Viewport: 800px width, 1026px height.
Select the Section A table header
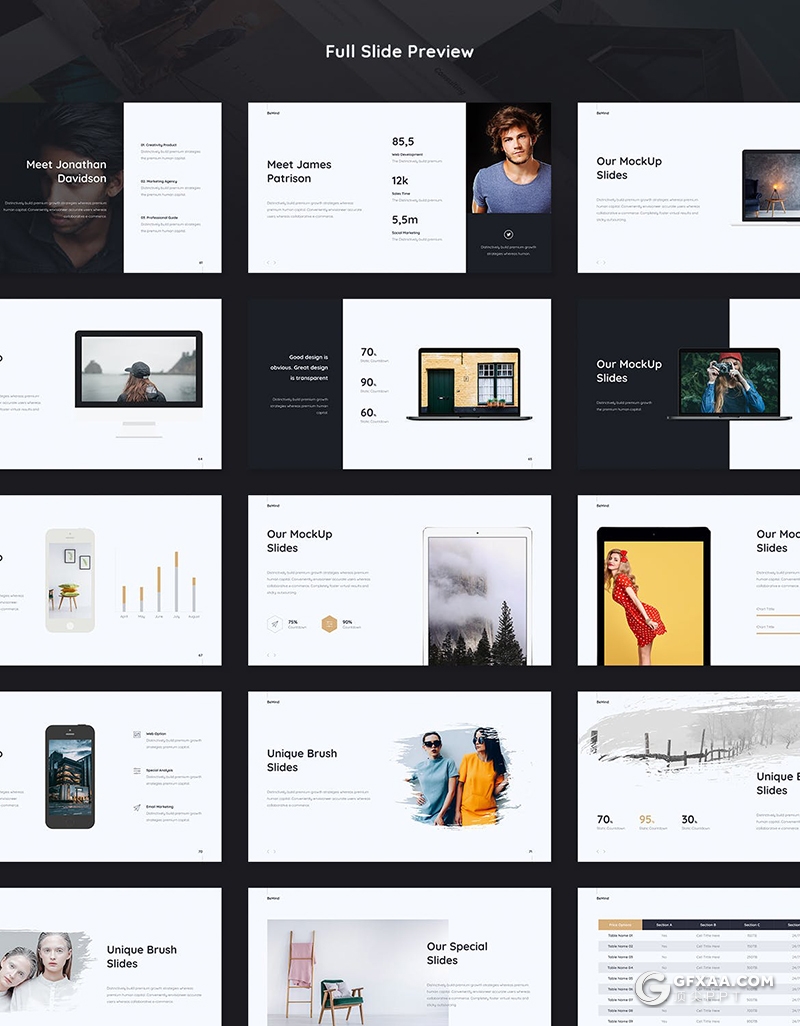[x=664, y=925]
